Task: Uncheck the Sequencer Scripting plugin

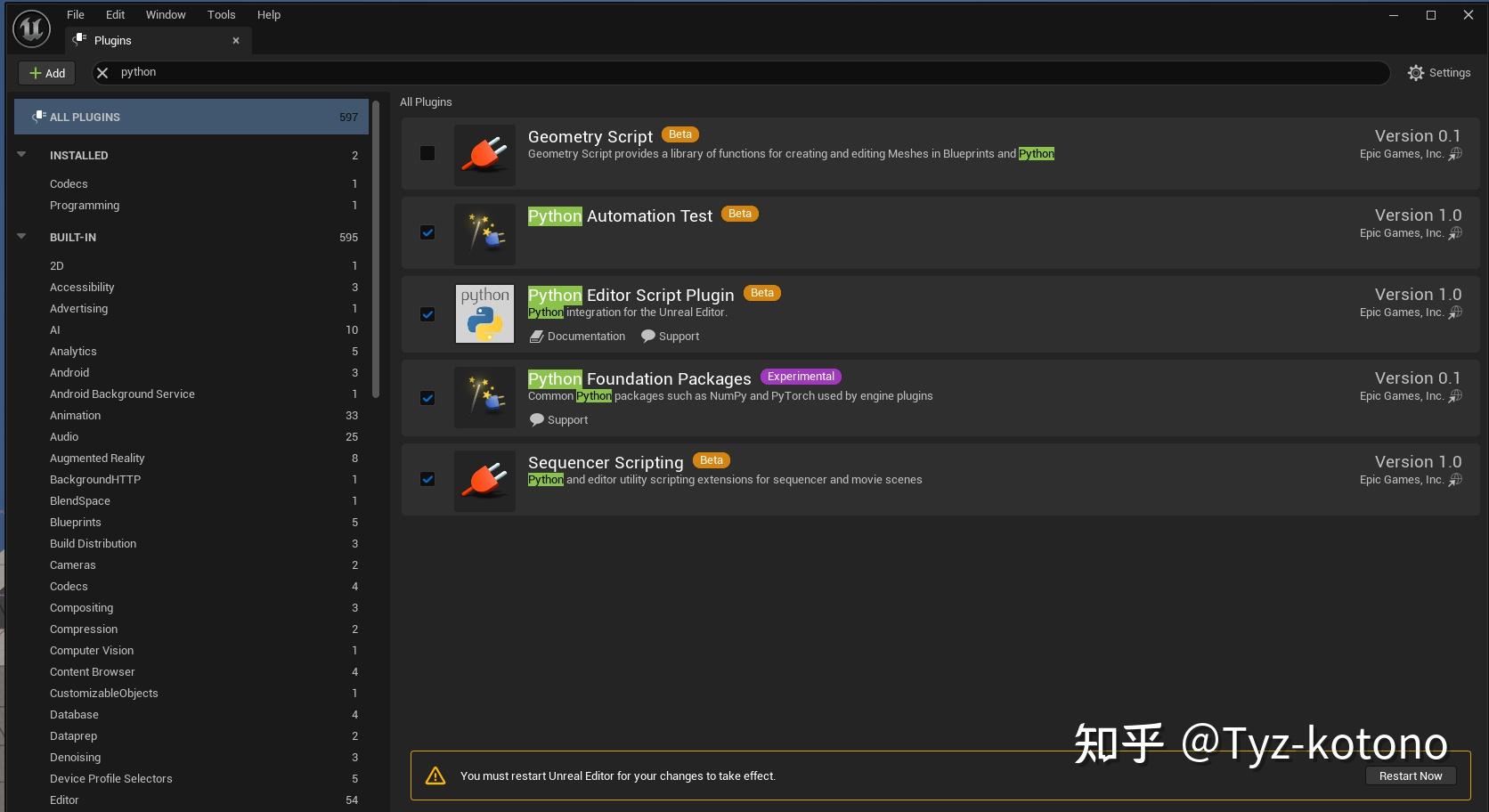Action: [x=427, y=479]
